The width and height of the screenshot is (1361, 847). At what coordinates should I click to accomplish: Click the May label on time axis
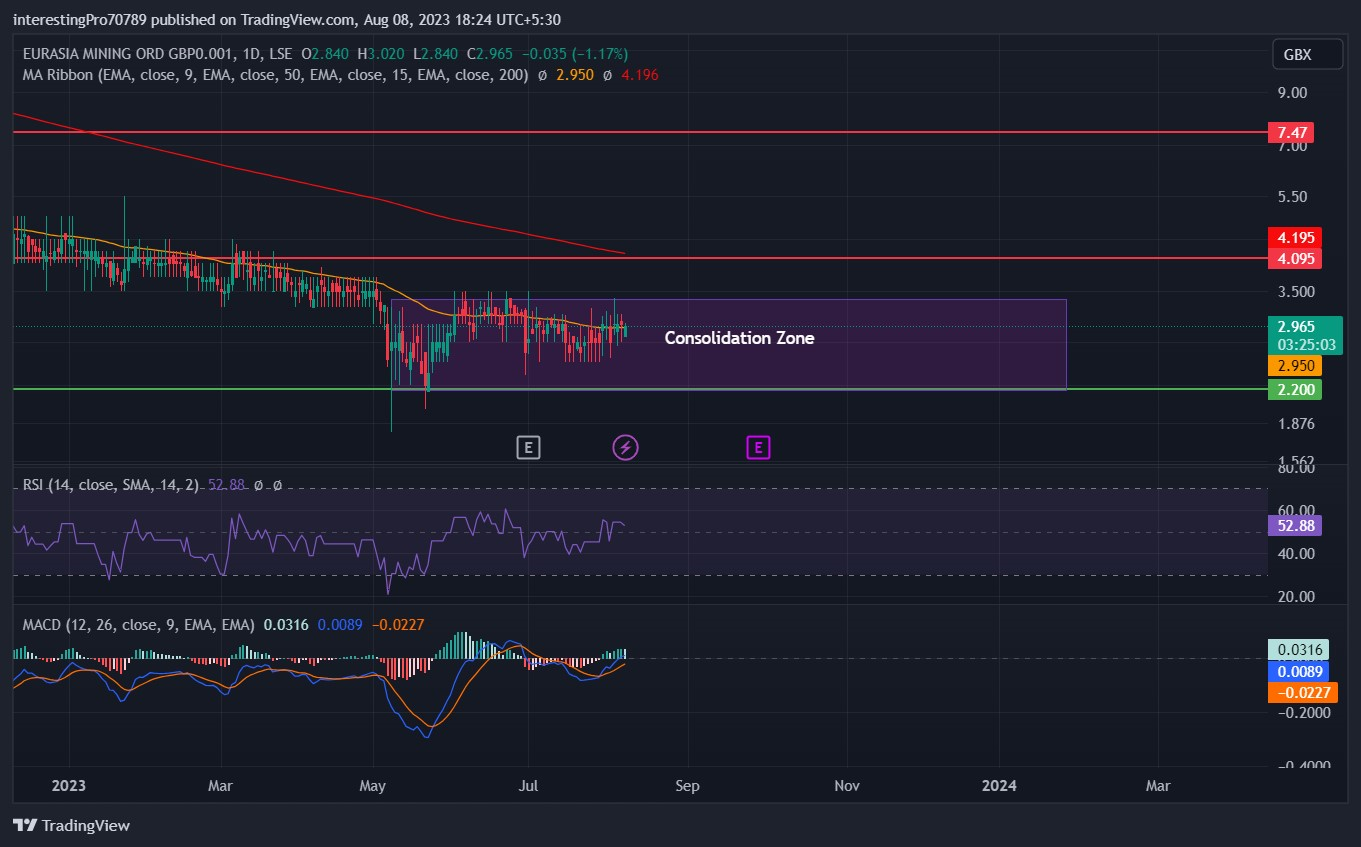[x=372, y=786]
